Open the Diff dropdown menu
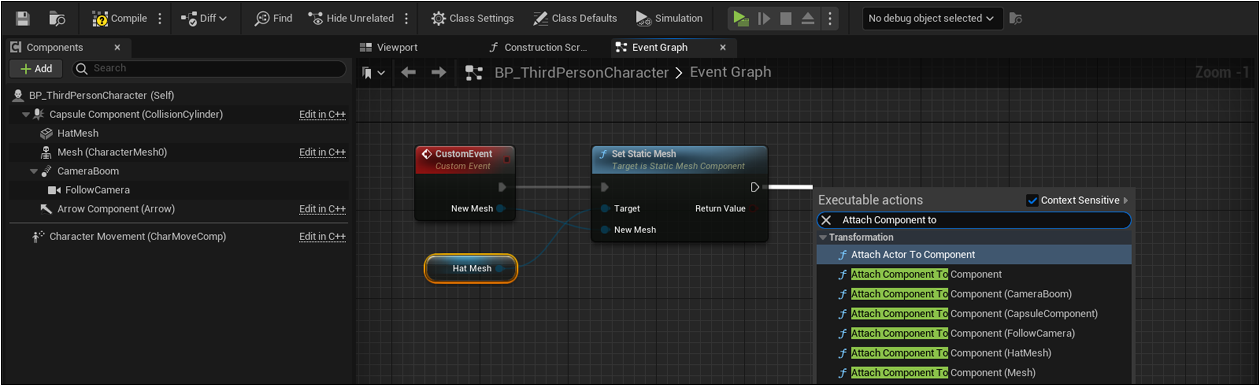The image size is (1260, 386). tap(204, 18)
